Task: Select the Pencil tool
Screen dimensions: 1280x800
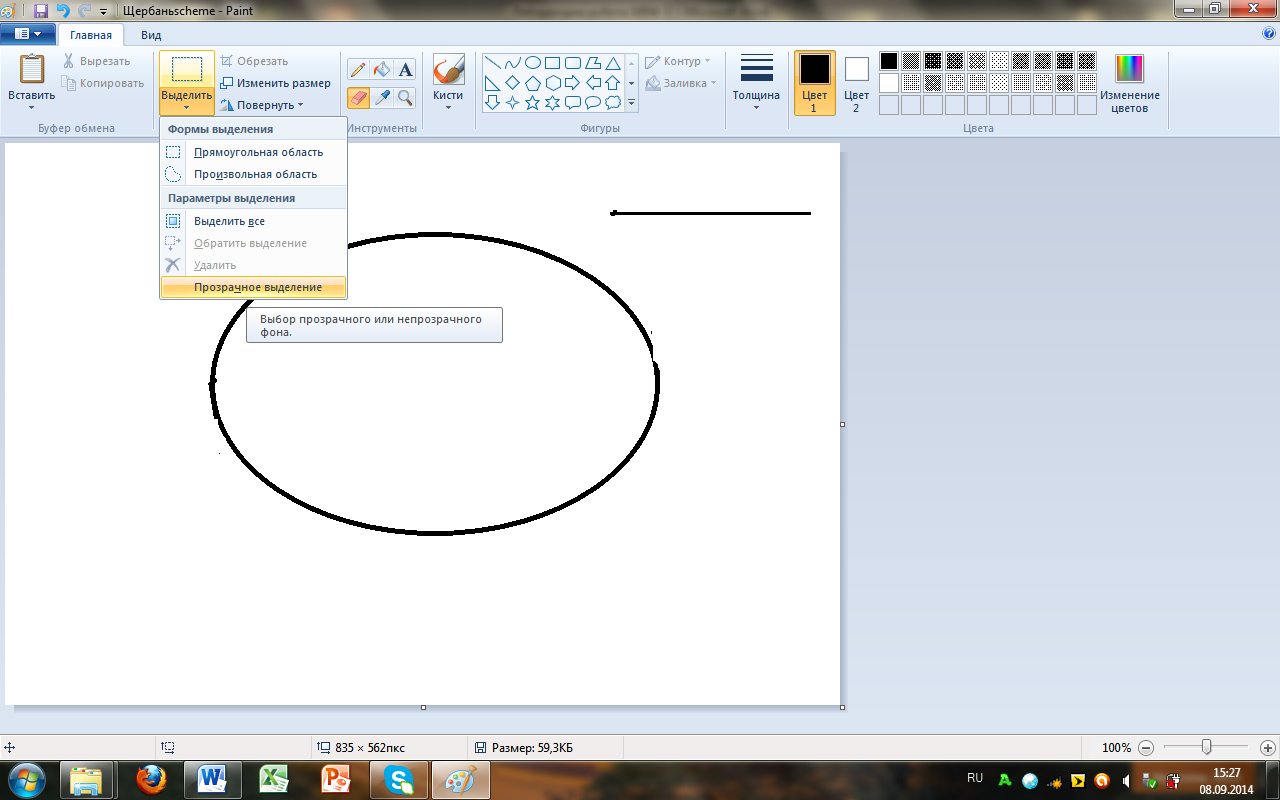Action: pyautogui.click(x=358, y=69)
